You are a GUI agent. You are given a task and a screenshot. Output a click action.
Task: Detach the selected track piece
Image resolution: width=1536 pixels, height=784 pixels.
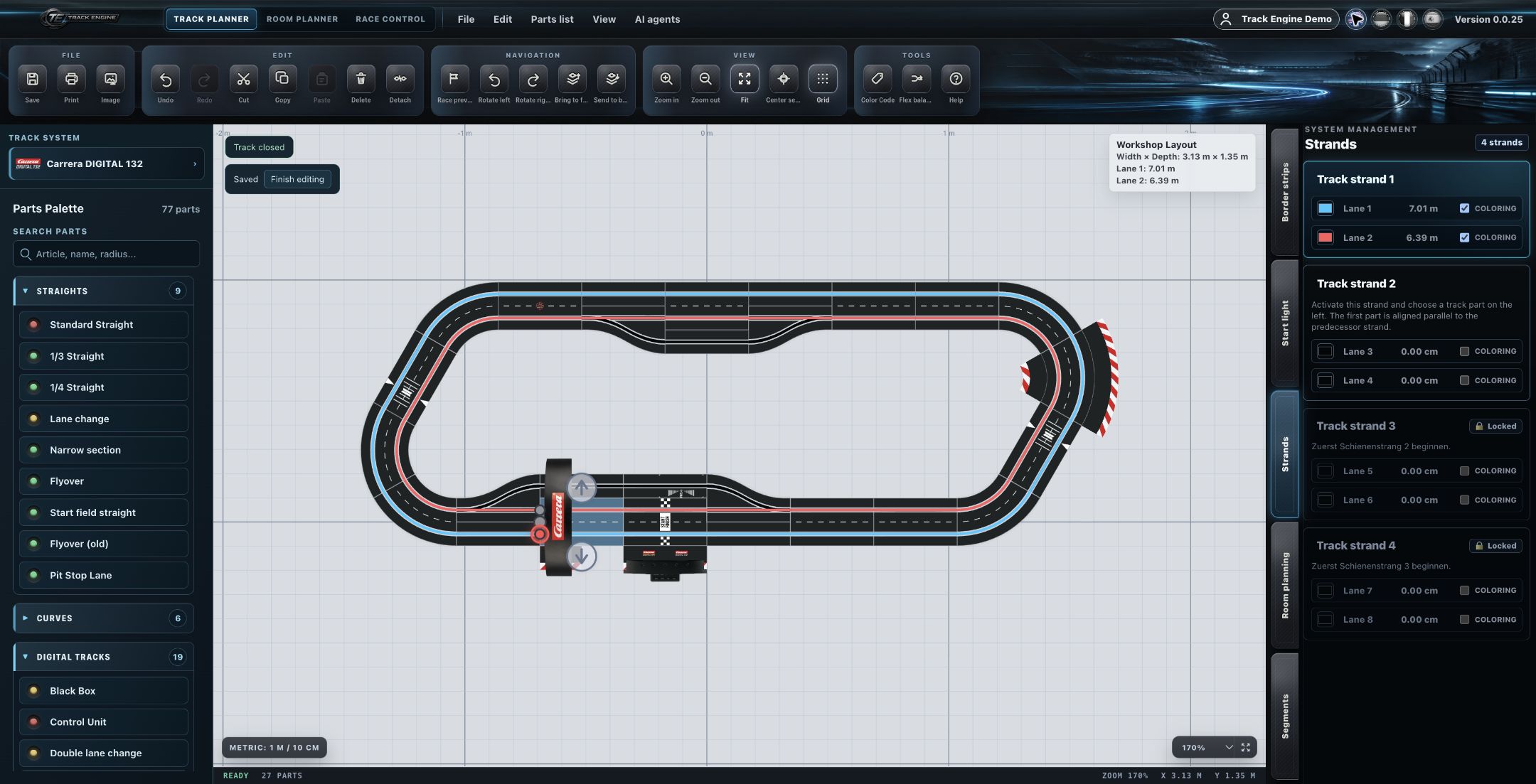(x=400, y=79)
